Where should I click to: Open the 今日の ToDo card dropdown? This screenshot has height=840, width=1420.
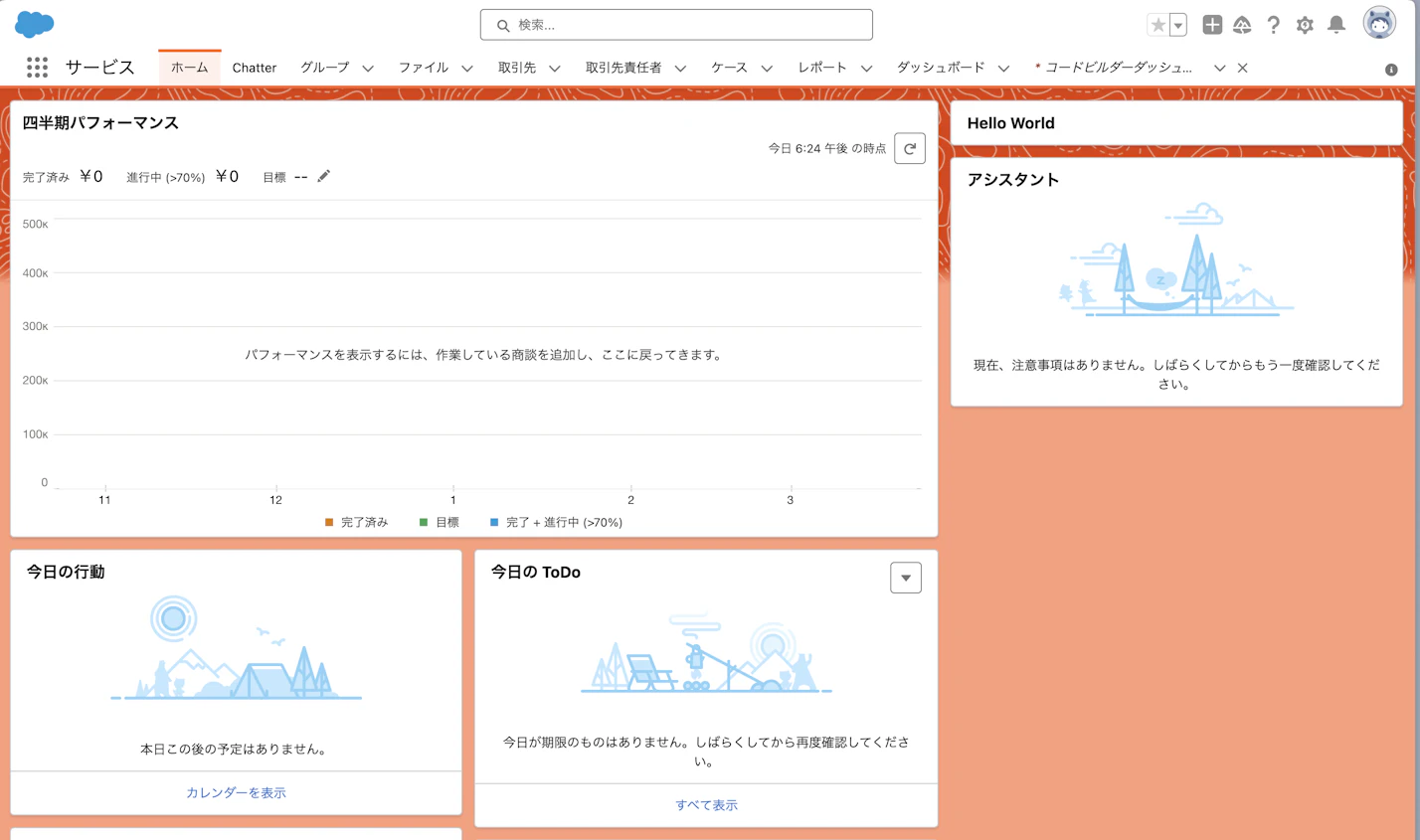[x=905, y=578]
